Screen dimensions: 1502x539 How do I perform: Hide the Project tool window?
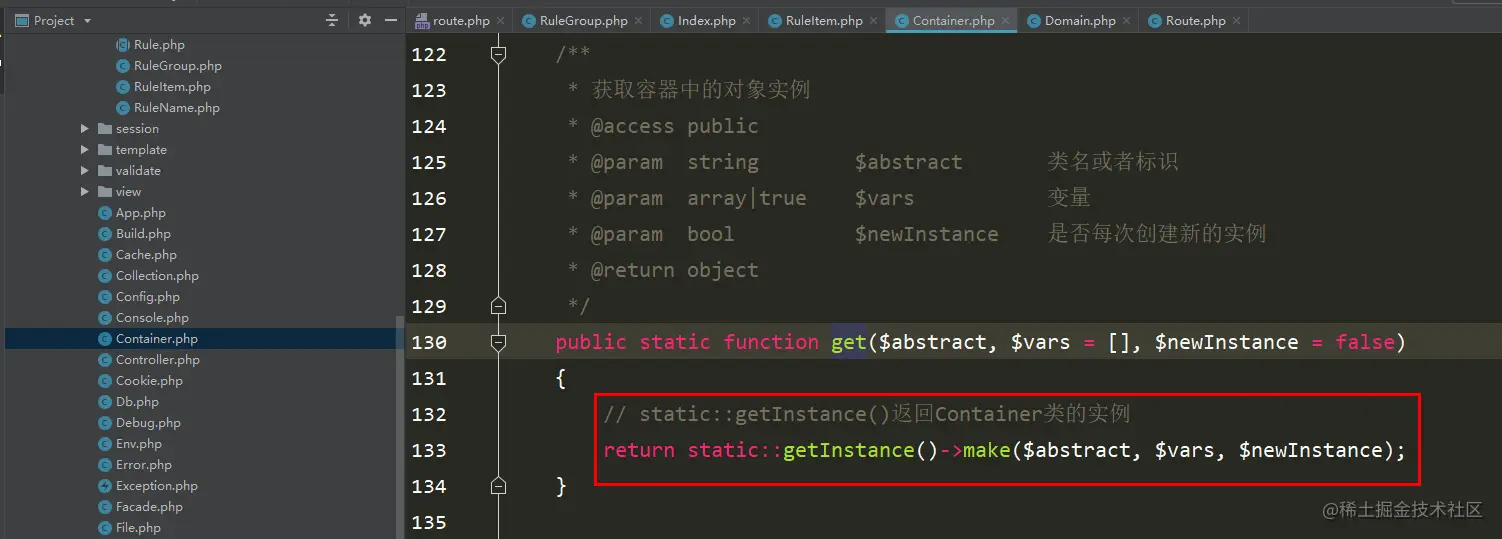(x=390, y=20)
